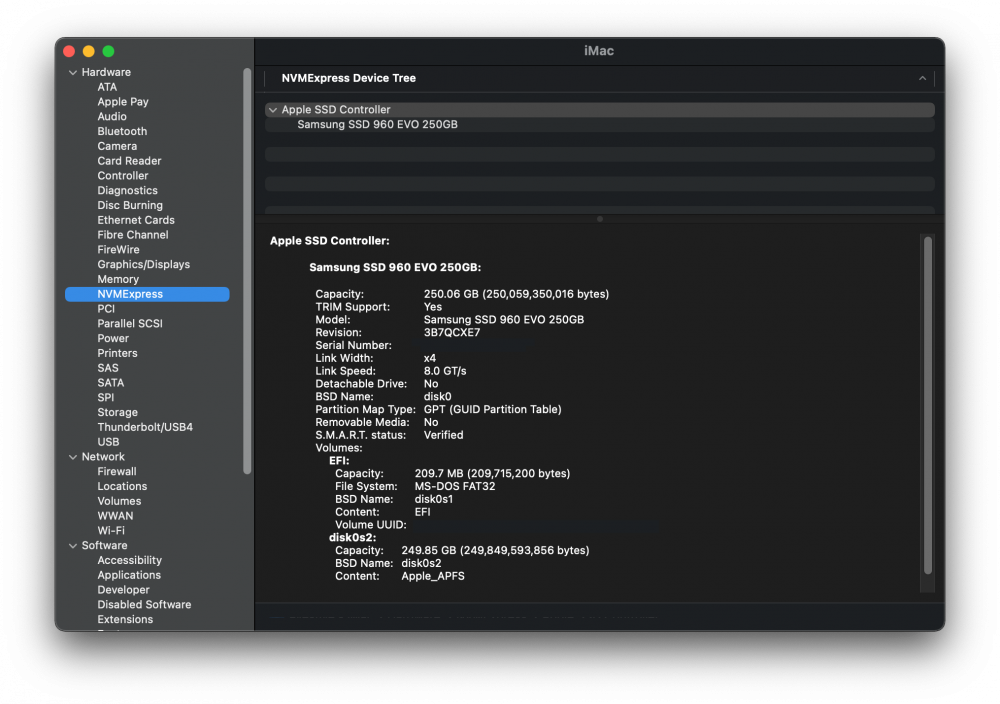
Task: Click the Capacity value 250.06 GB
Action: point(516,294)
